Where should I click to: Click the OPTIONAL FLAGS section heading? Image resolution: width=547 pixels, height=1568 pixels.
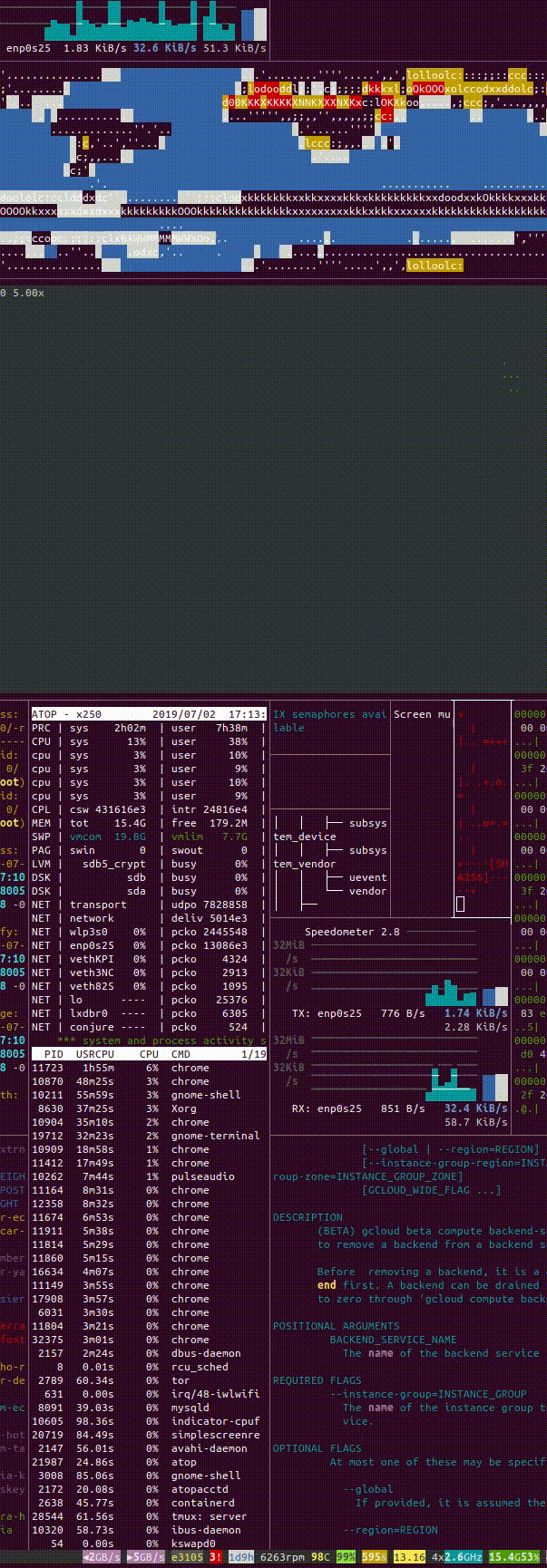(x=317, y=1448)
